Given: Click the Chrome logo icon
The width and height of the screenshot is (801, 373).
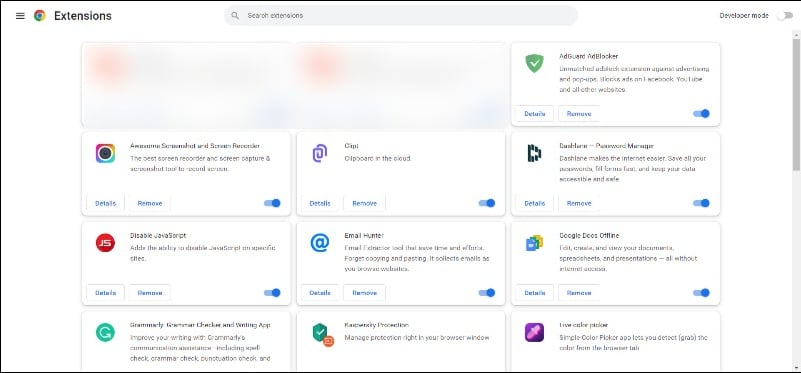Looking at the screenshot, I should coord(39,16).
